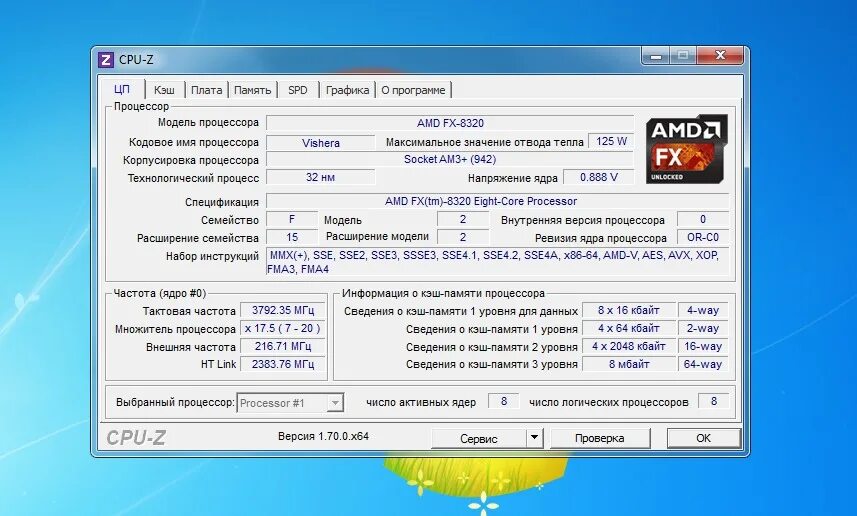Select the 4 x 2048 кбайт L2 value
Viewport: 857px width, 516px height.
pyautogui.click(x=629, y=347)
